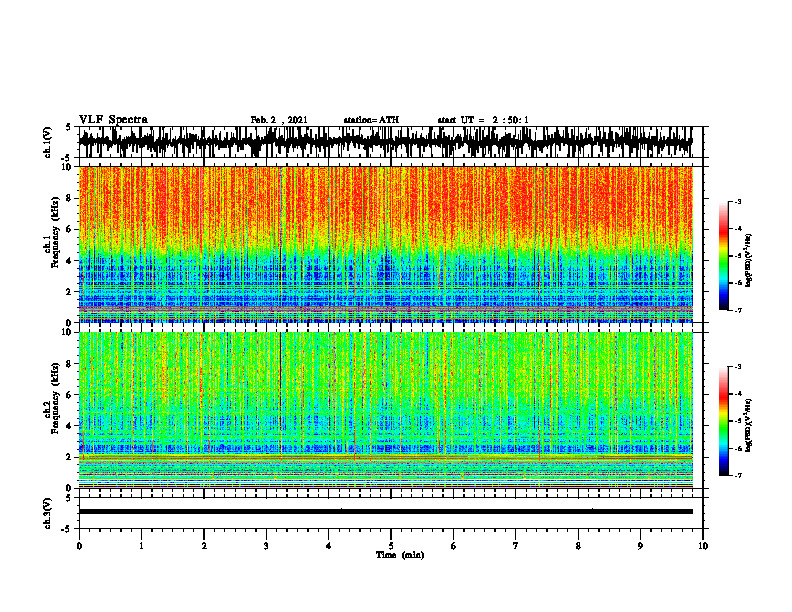Click the ch.1 frequency axis "6" tick label

[x=70, y=230]
